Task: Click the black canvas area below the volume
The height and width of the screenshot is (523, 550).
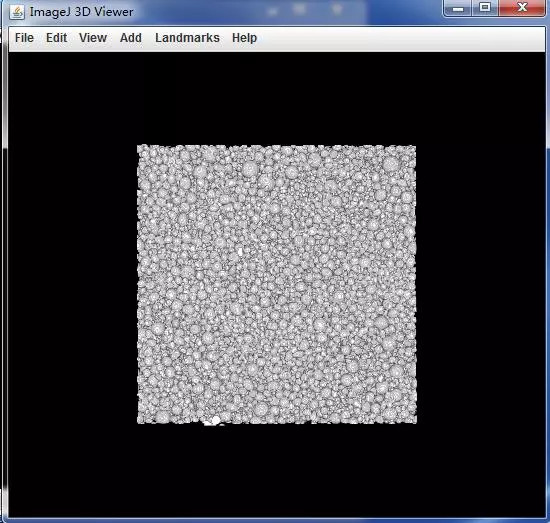Action: [277, 470]
